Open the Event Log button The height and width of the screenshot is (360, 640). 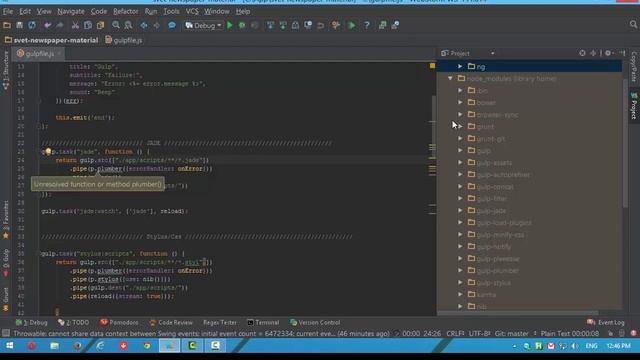click(x=606, y=322)
